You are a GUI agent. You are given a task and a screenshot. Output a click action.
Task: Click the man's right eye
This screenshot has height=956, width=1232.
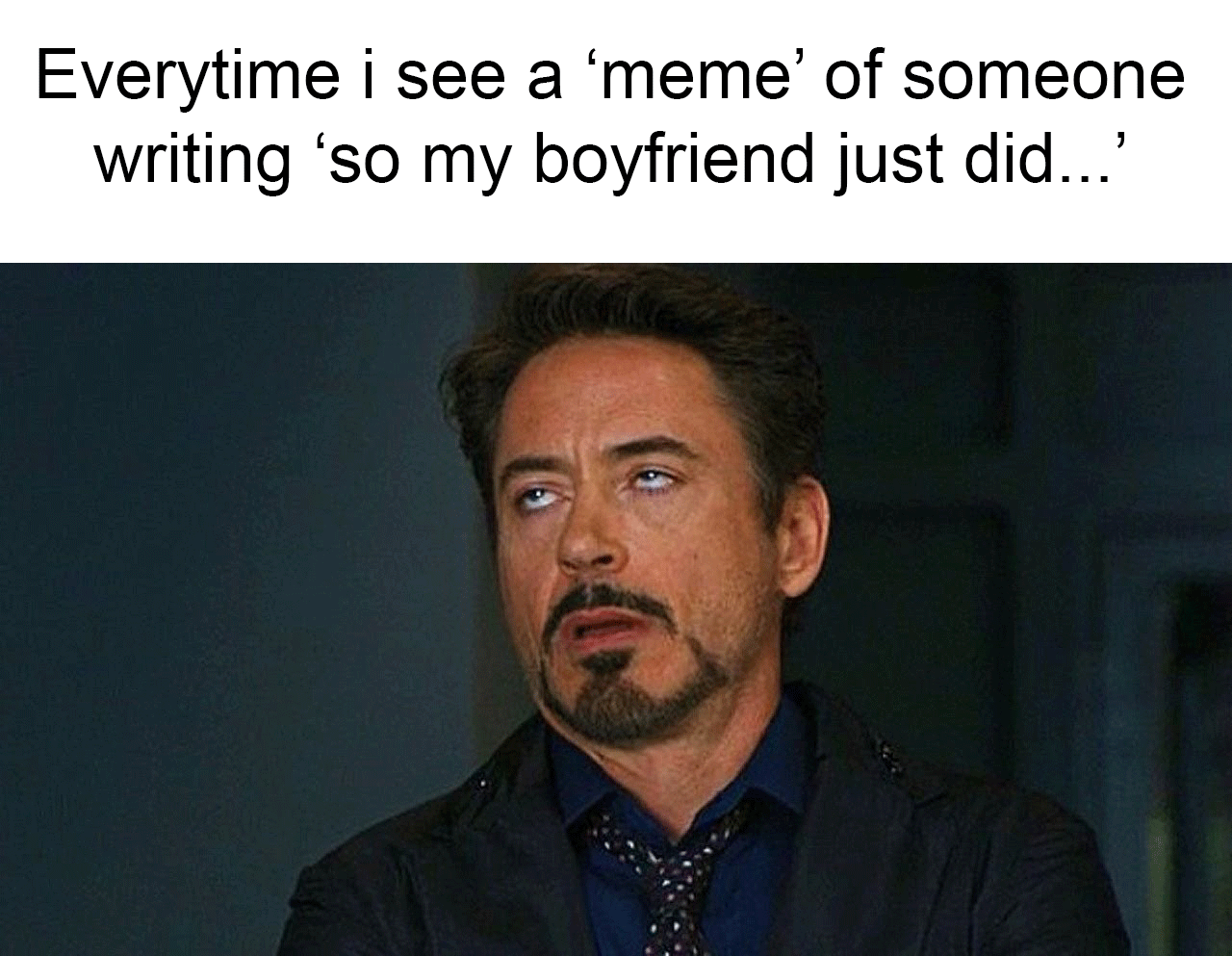(x=532, y=497)
